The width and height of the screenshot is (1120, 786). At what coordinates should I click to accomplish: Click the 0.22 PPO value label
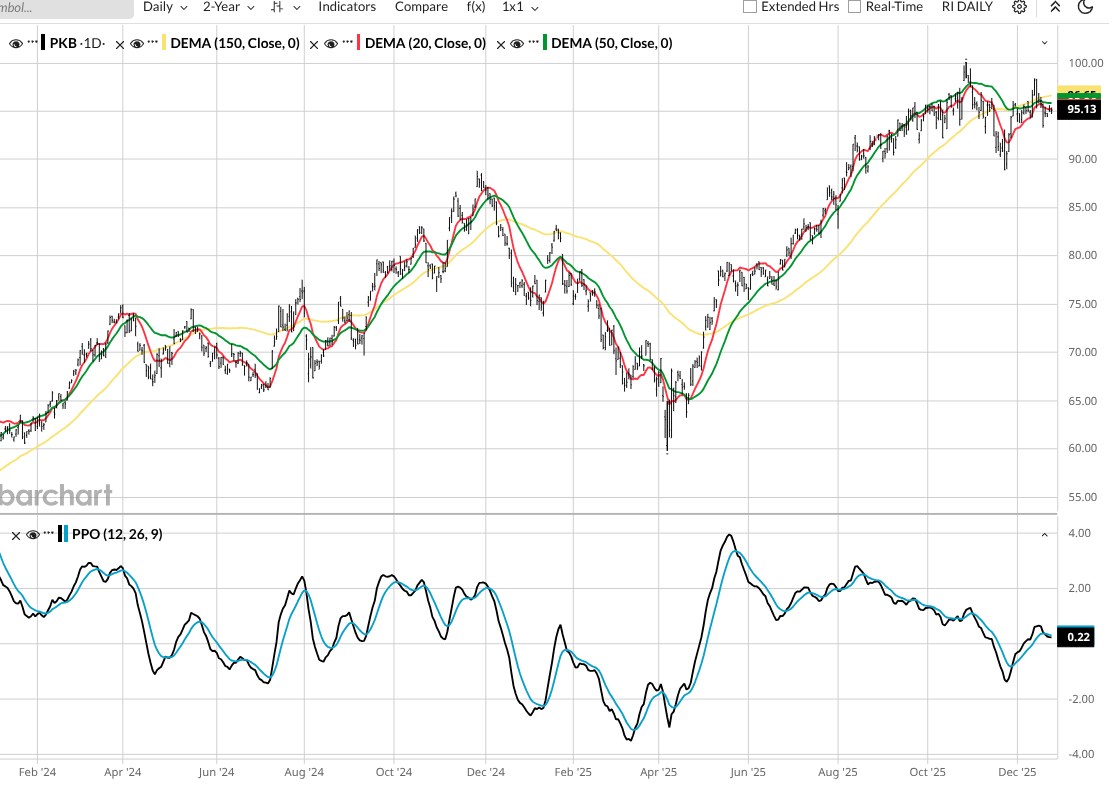(x=1077, y=637)
